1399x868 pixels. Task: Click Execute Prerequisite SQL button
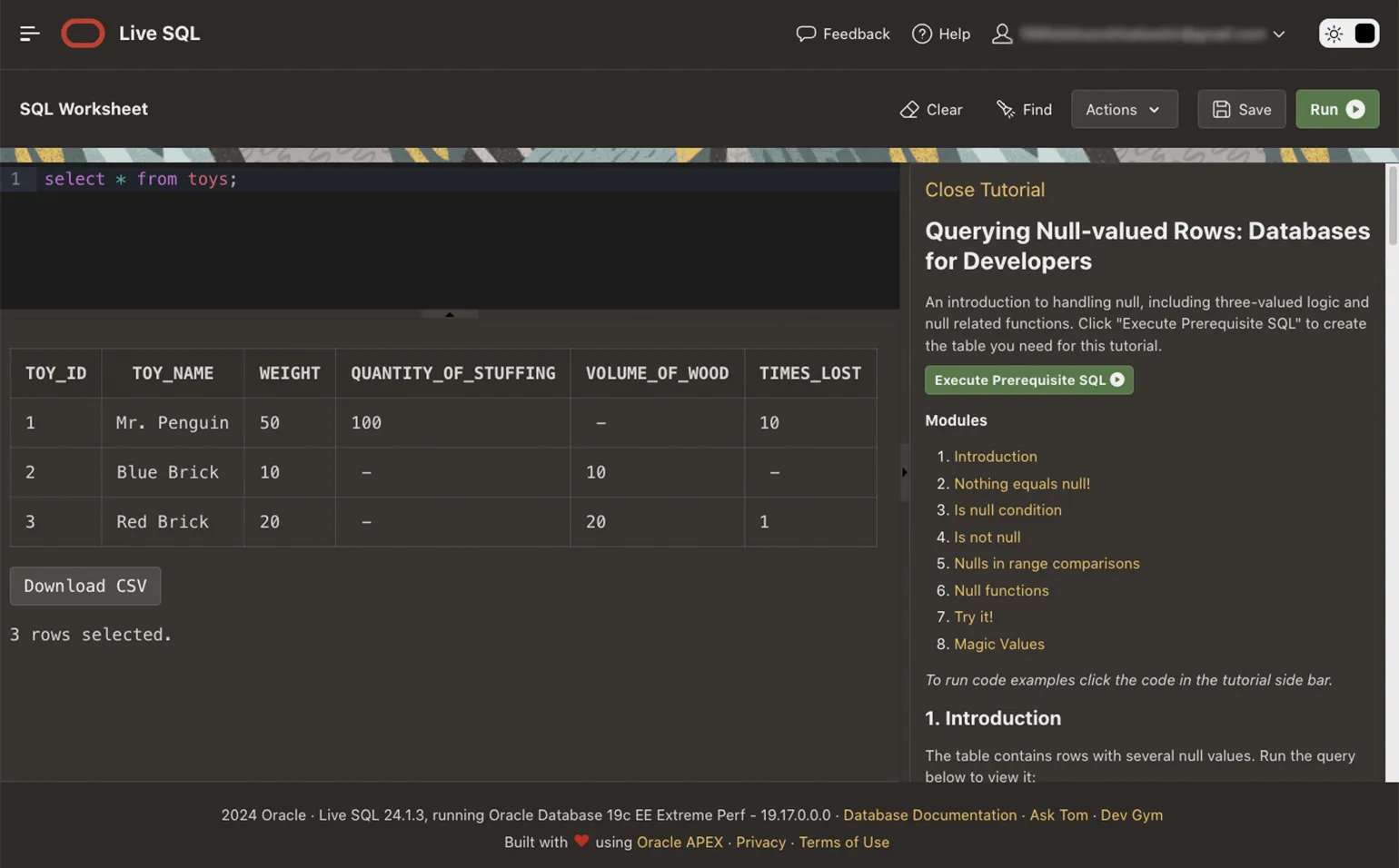(1028, 380)
